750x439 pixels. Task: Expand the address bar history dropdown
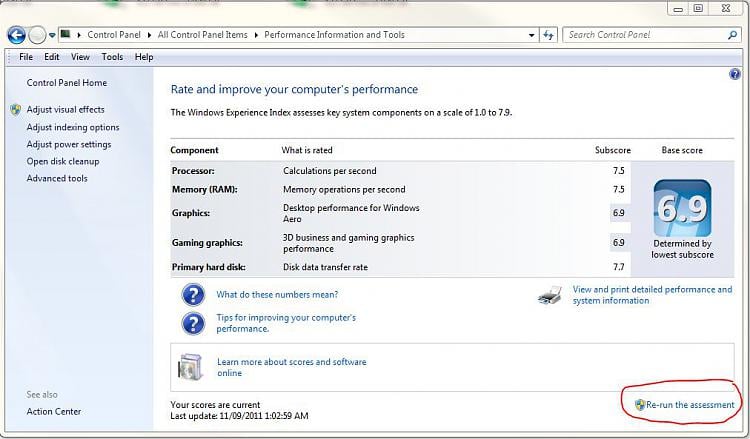[531, 35]
